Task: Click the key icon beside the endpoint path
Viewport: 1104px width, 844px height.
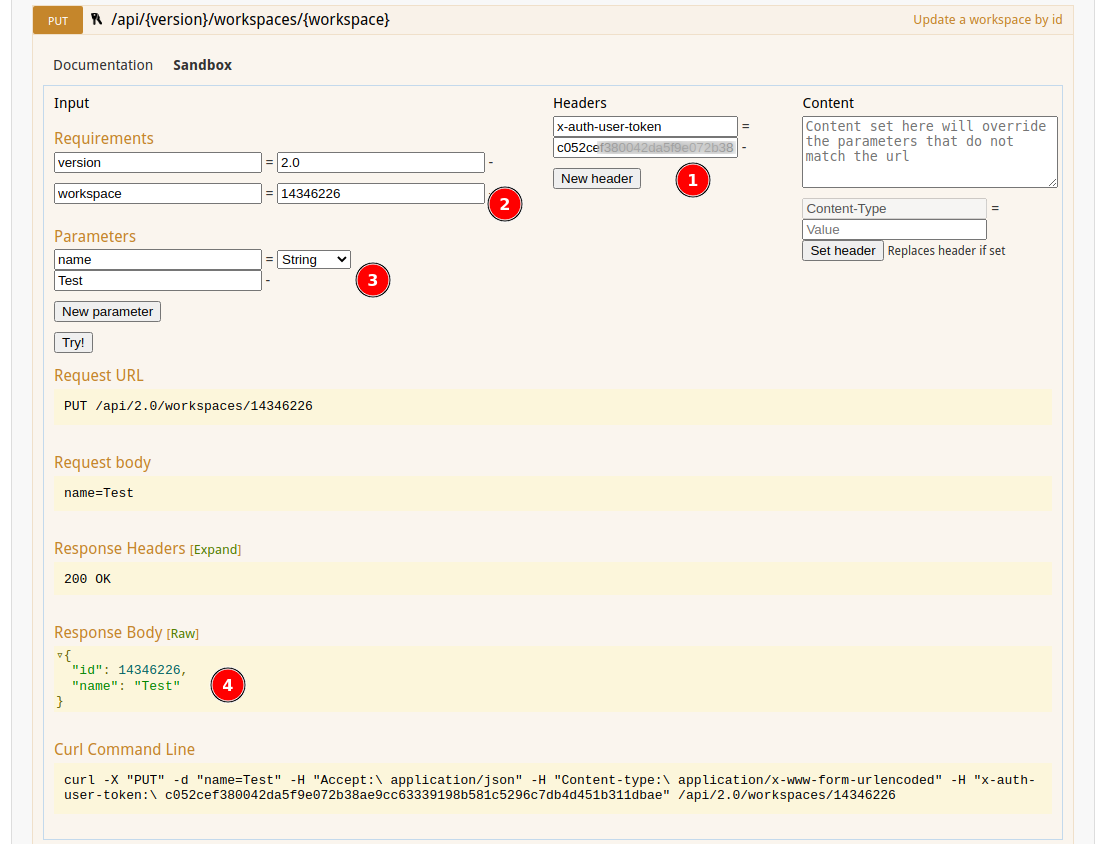Action: coord(96,19)
